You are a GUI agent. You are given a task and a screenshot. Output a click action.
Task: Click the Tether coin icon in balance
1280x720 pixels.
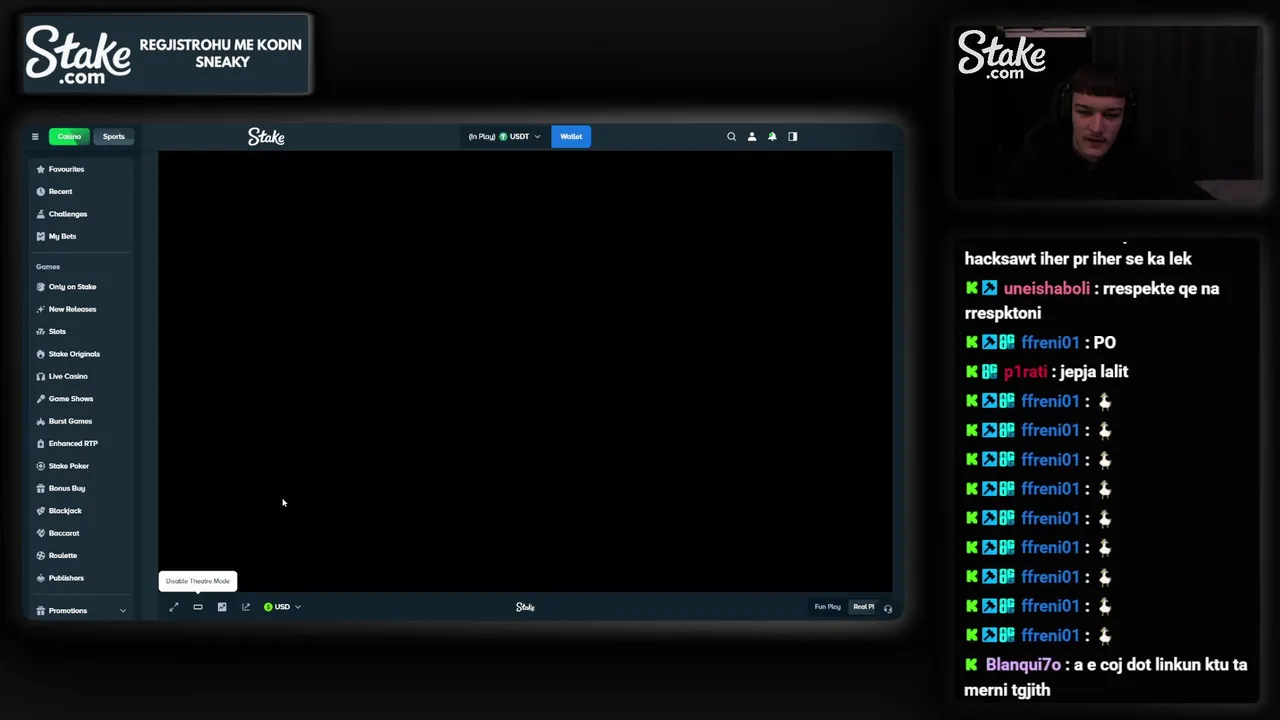[x=503, y=137]
